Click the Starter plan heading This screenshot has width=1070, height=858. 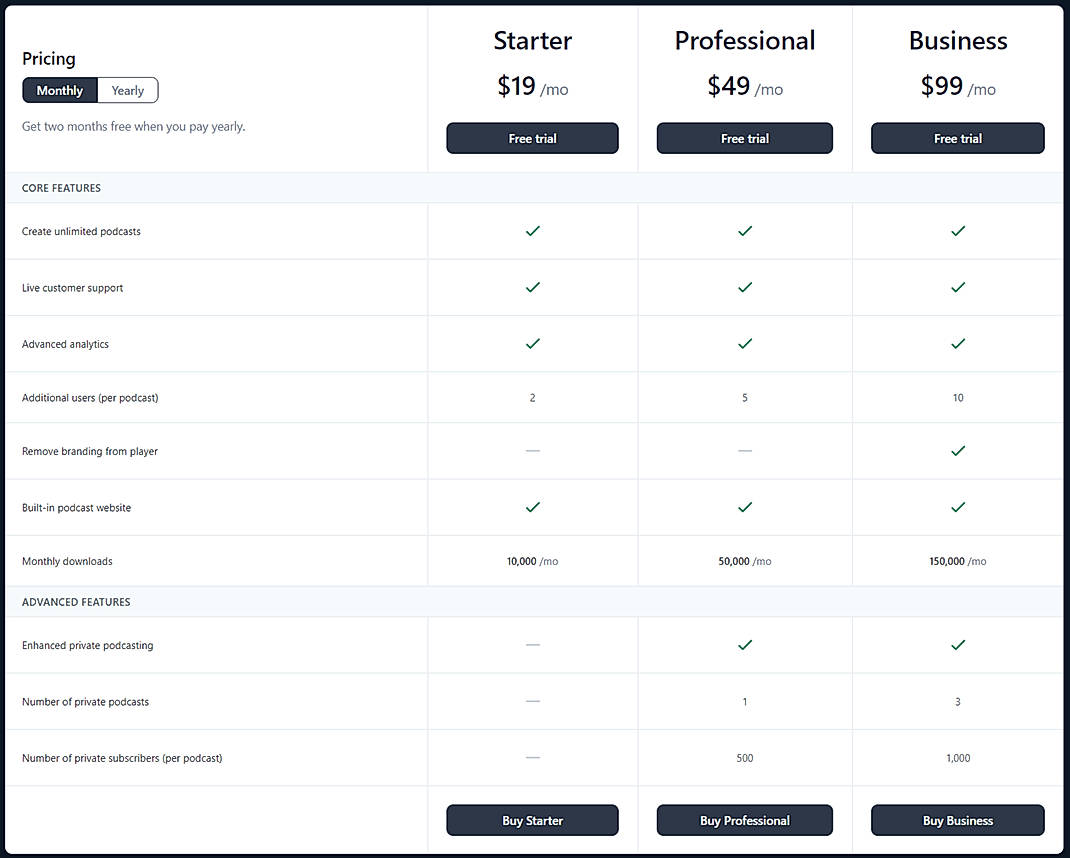532,40
